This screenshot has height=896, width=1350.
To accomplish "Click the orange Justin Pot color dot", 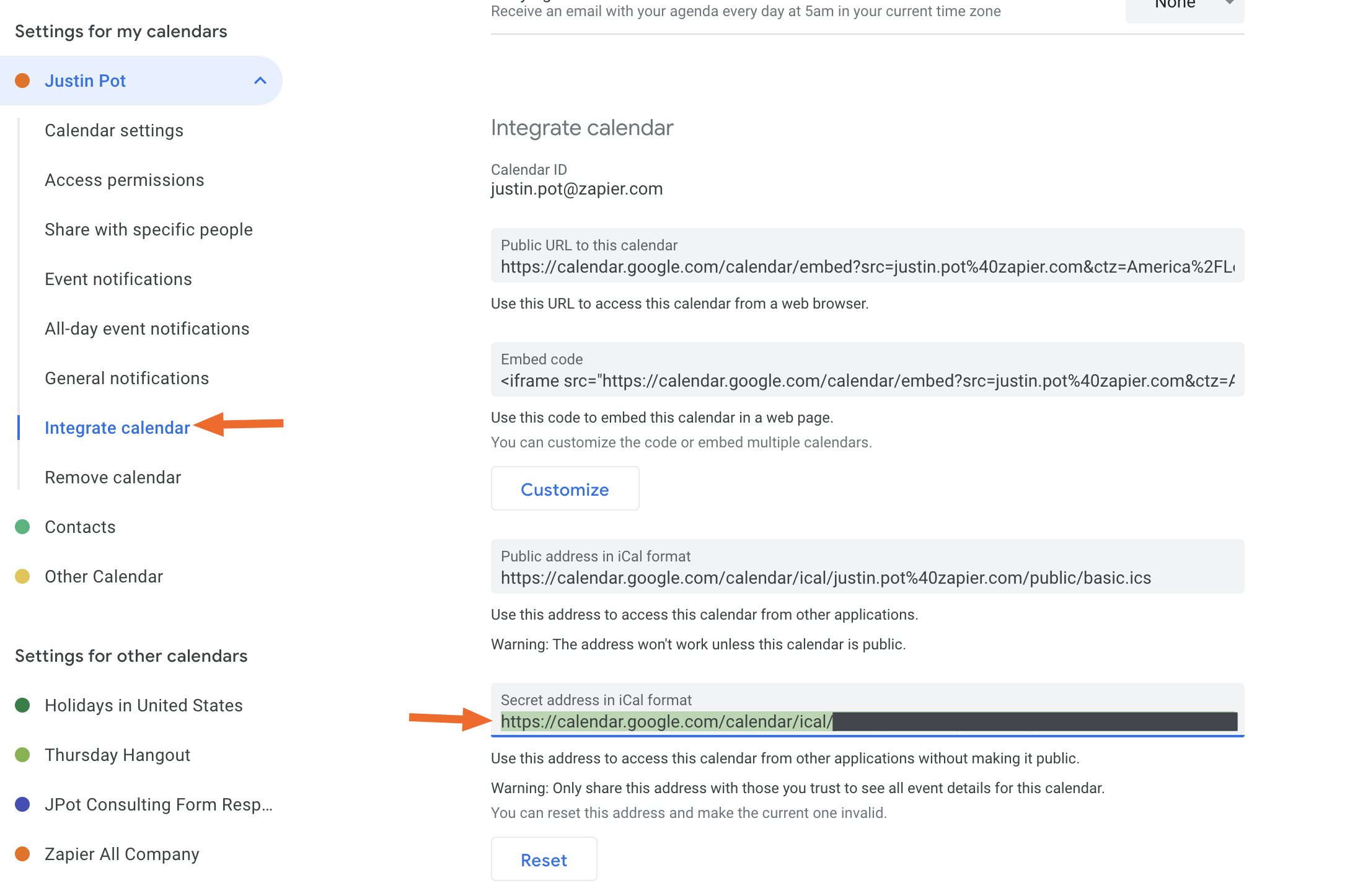I will point(22,81).
